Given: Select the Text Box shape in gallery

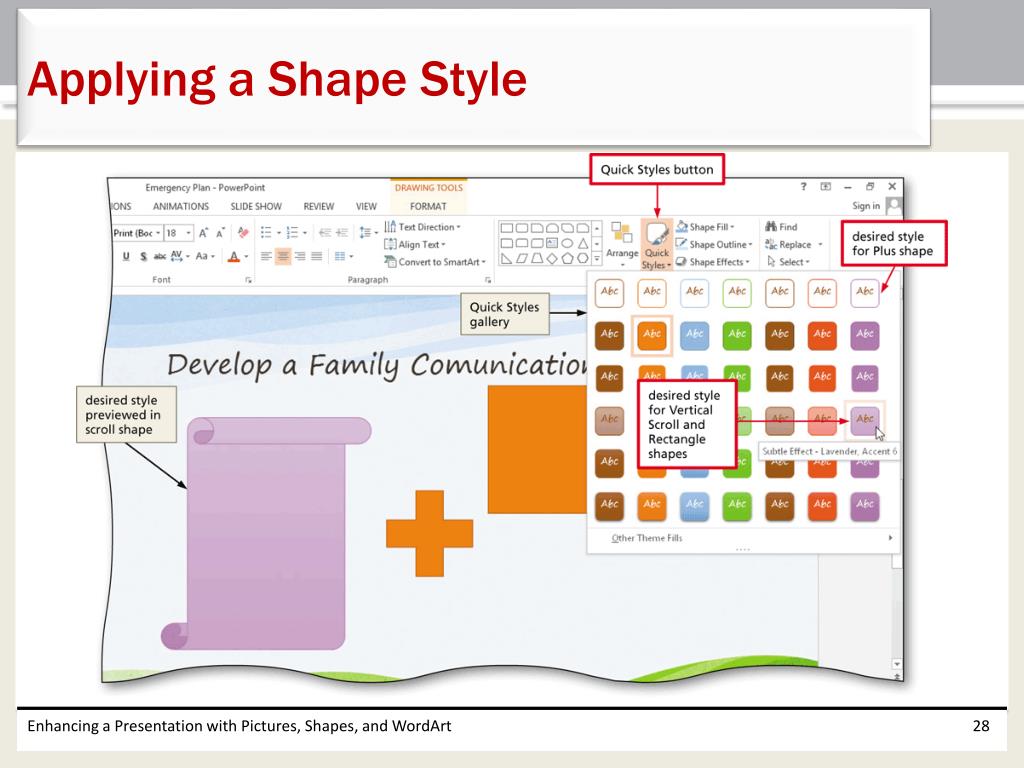Looking at the screenshot, I should pos(552,243).
